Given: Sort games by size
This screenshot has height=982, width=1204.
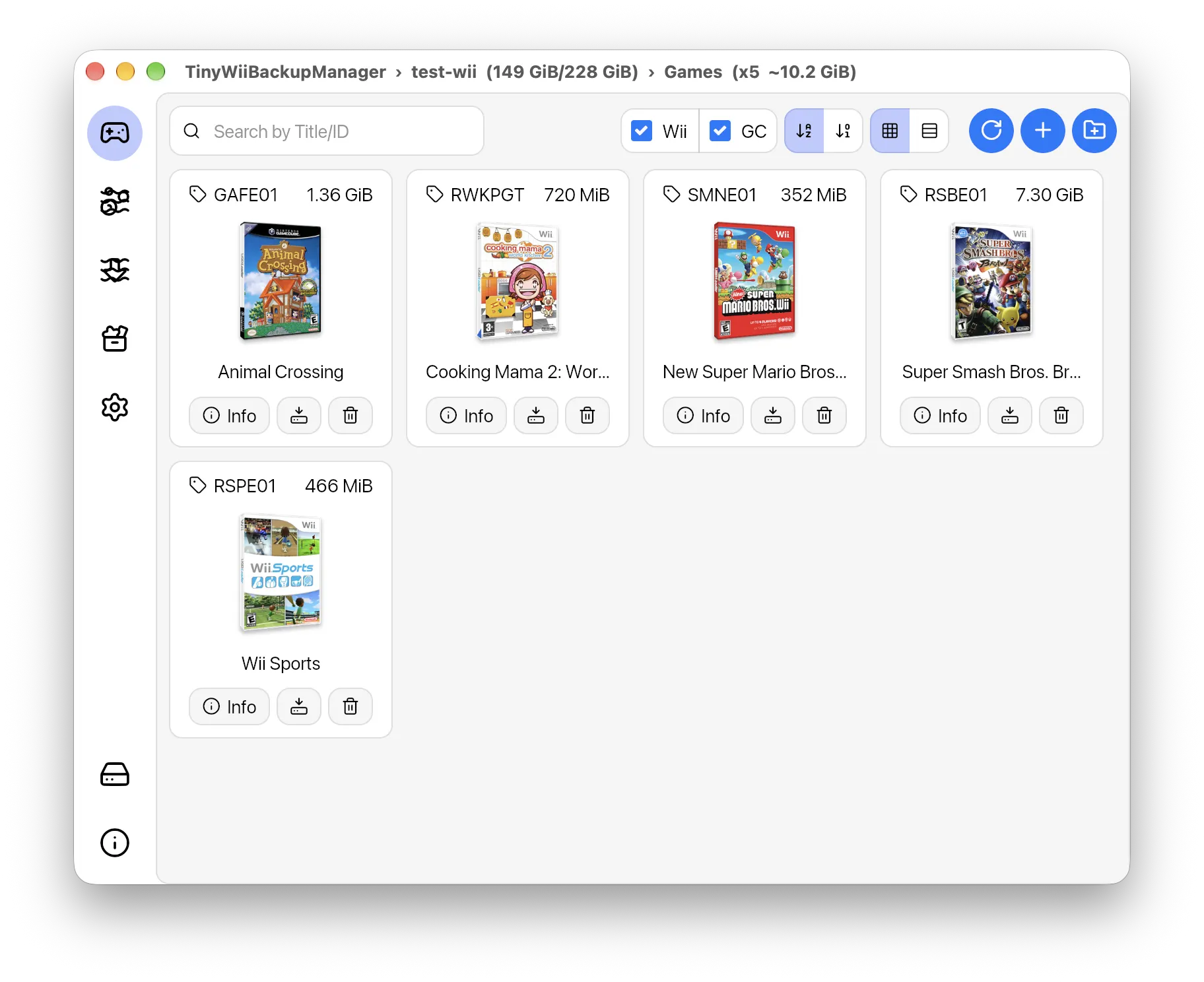Looking at the screenshot, I should pyautogui.click(x=843, y=131).
